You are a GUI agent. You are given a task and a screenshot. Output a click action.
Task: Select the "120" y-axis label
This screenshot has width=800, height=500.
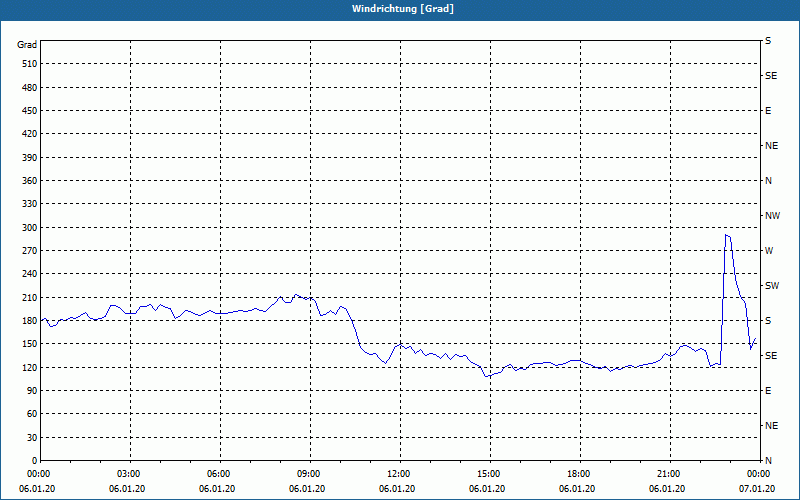30,367
